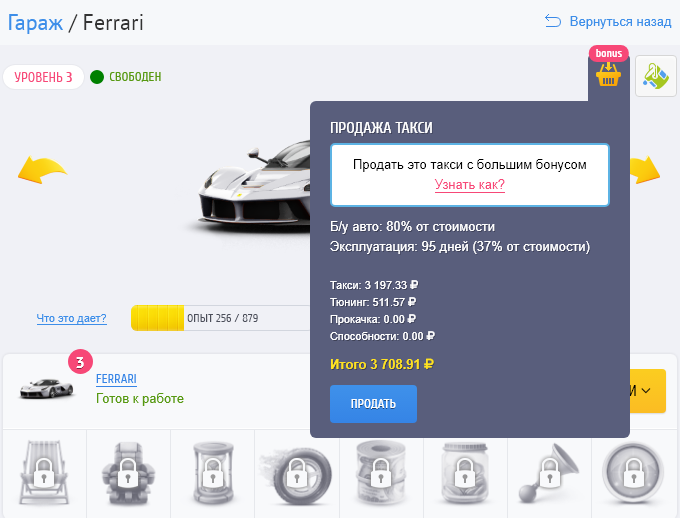The height and width of the screenshot is (518, 680).
Task: Click the return arrow icon beside Вернуться назад
Action: [552, 21]
